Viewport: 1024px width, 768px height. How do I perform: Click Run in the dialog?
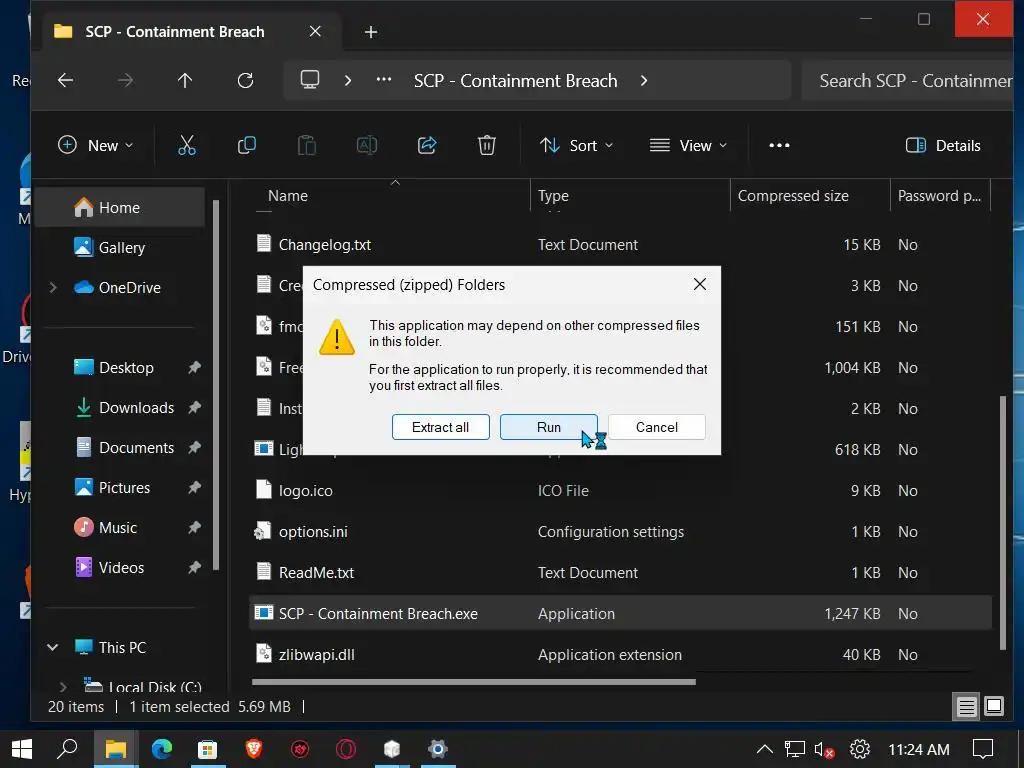click(x=549, y=427)
